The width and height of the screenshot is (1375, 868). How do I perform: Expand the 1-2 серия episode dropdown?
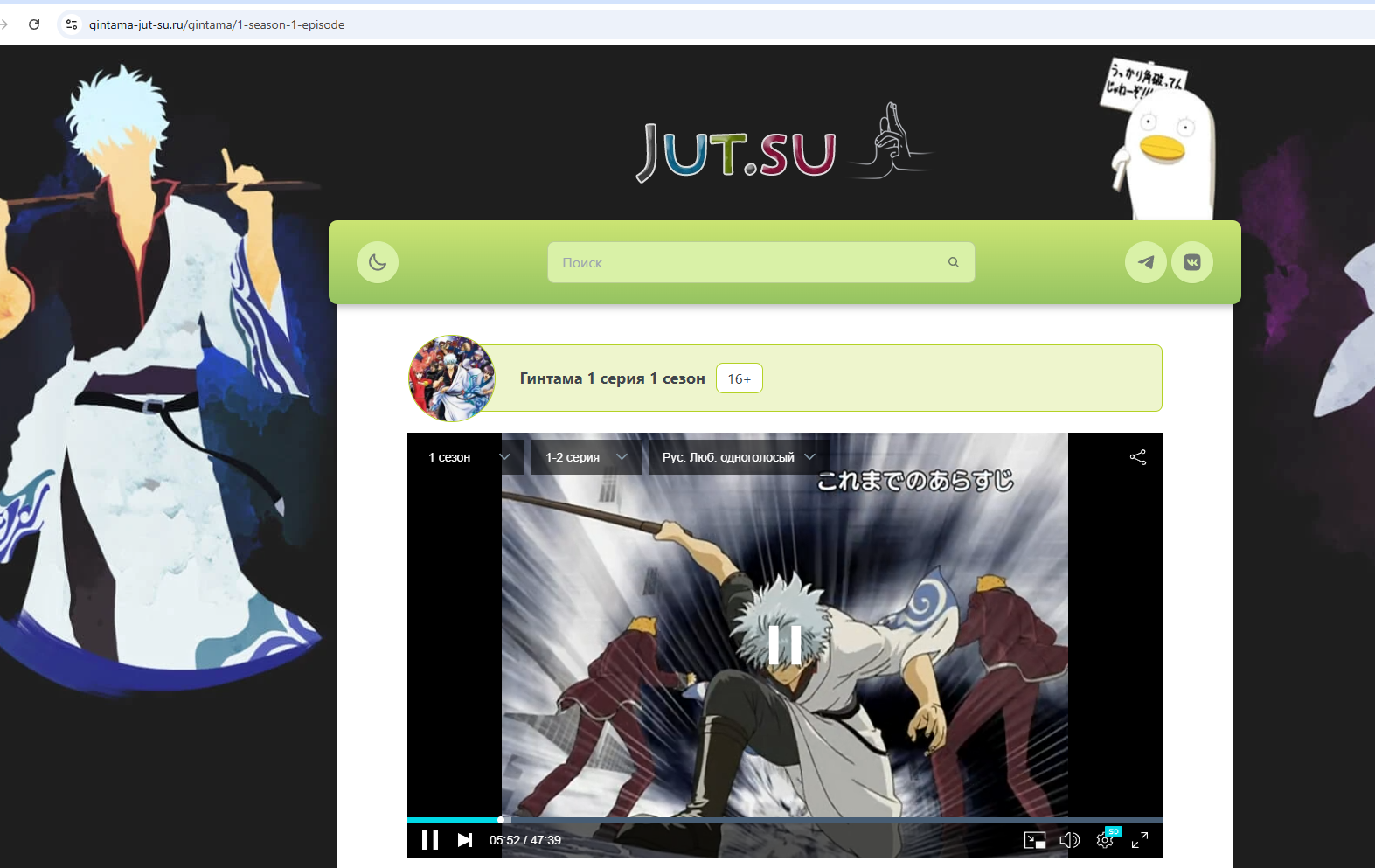pyautogui.click(x=587, y=457)
